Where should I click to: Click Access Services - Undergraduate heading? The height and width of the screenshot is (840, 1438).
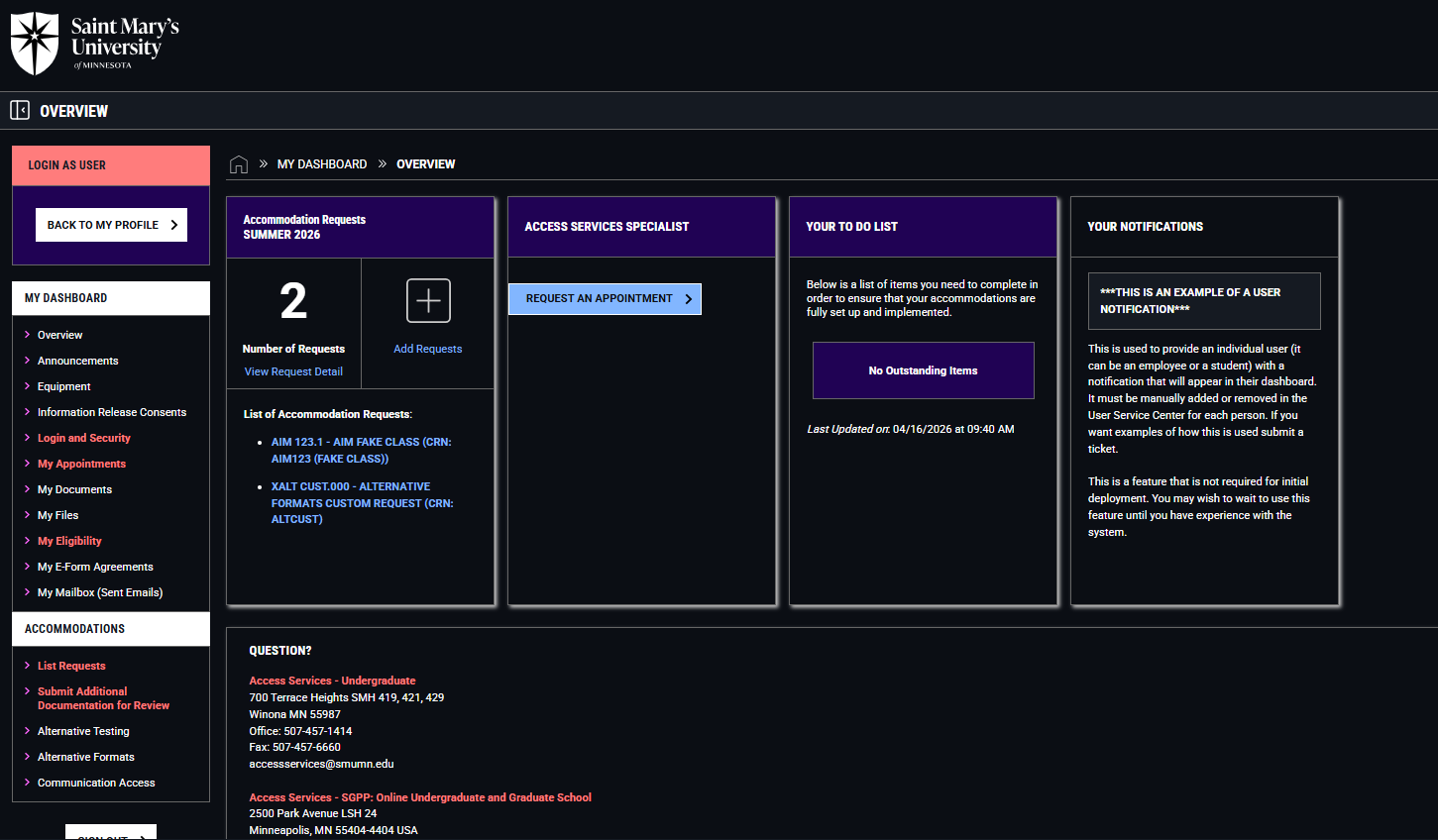click(x=332, y=681)
